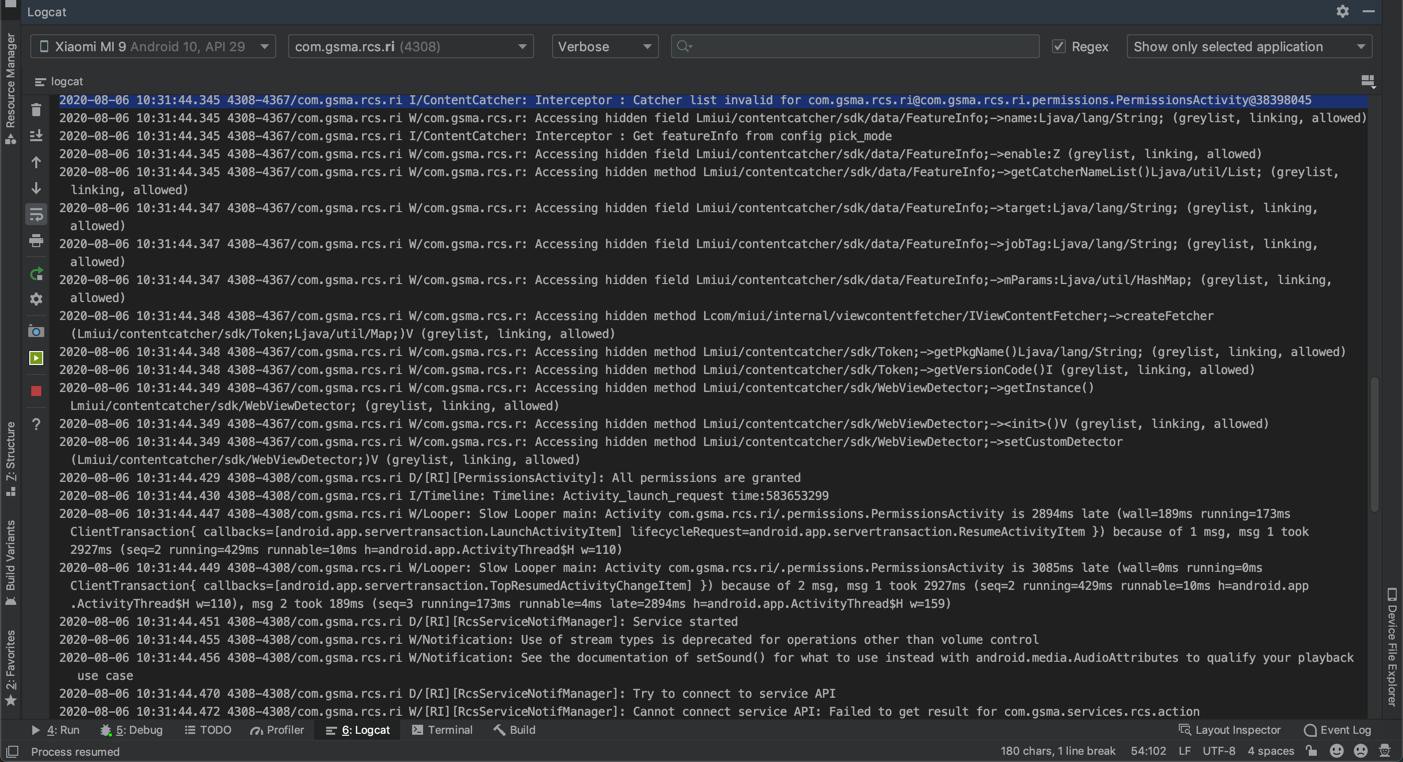The height and width of the screenshot is (762, 1403).
Task: Open the Verbose log level dropdown
Action: click(x=605, y=46)
